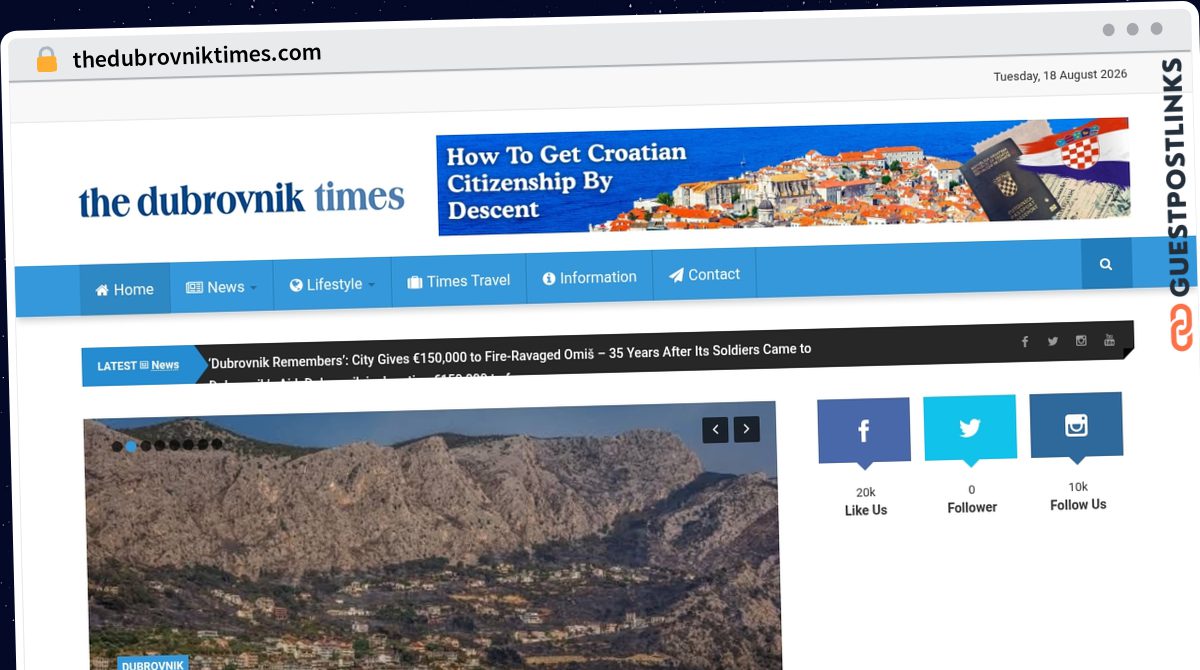The image size is (1200, 670).
Task: Expand the Lifestyle dropdown menu
Action: (x=332, y=285)
